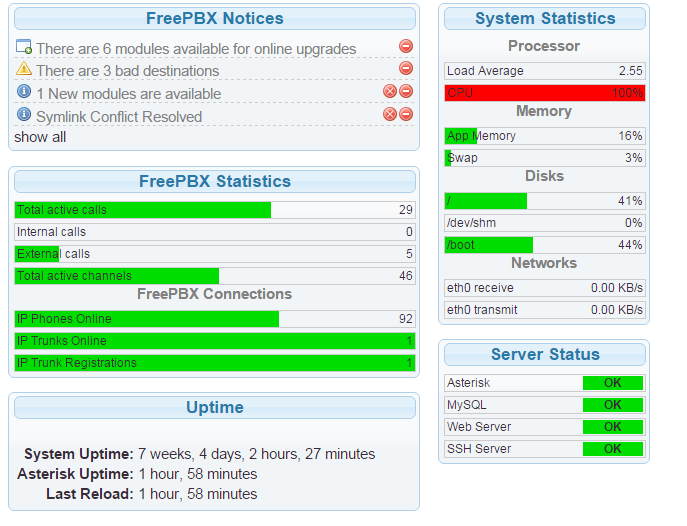The width and height of the screenshot is (687, 526).
Task: Click the IP Phones Online bar
Action: click(215, 319)
